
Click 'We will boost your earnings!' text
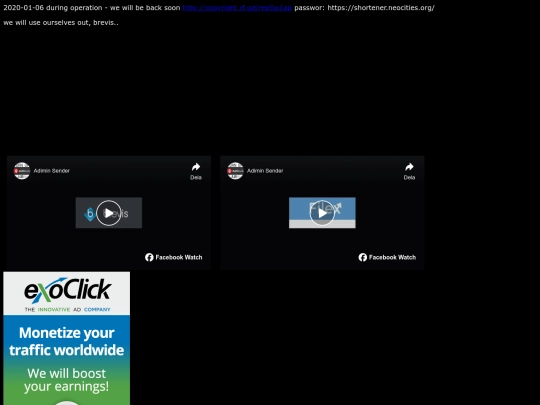click(66, 380)
